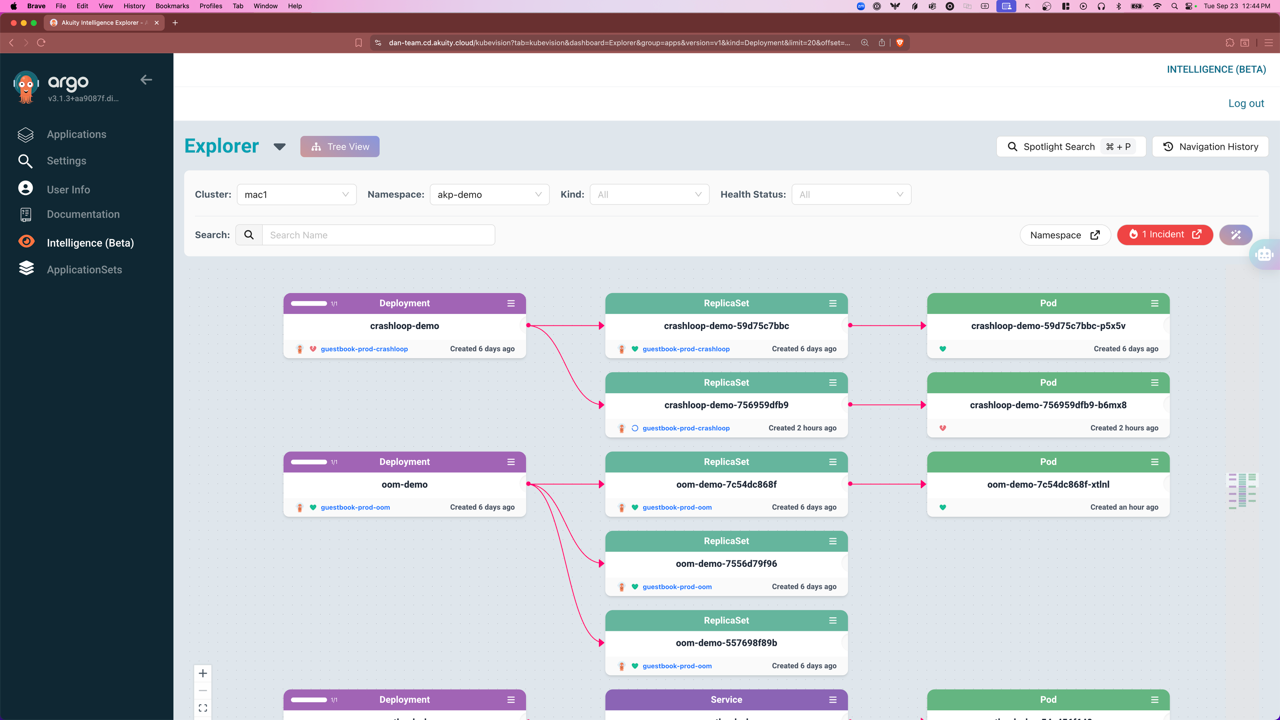The image size is (1280, 720).
Task: Expand the Health Status filter dropdown
Action: [851, 195]
